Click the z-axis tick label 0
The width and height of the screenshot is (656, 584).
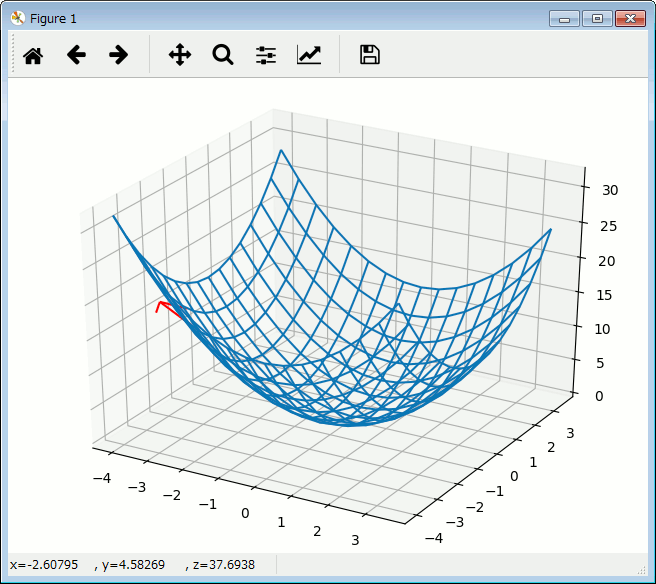[x=597, y=396]
